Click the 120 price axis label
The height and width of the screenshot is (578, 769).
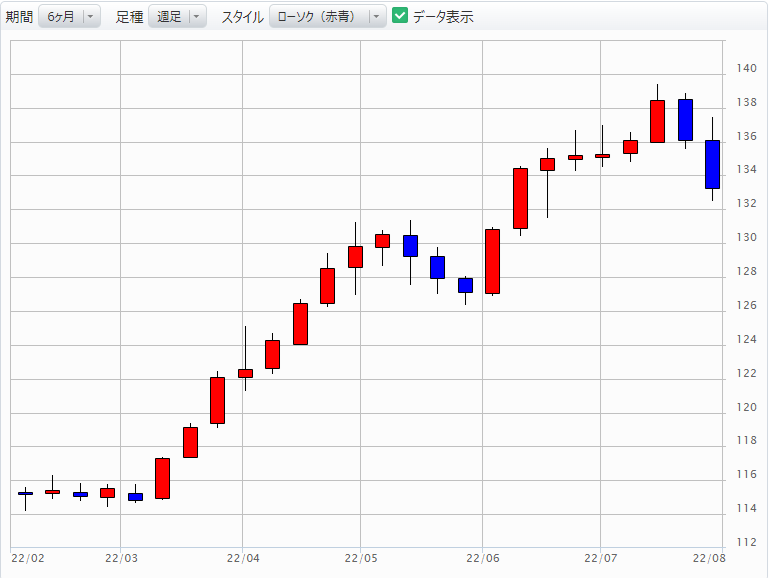(x=746, y=407)
